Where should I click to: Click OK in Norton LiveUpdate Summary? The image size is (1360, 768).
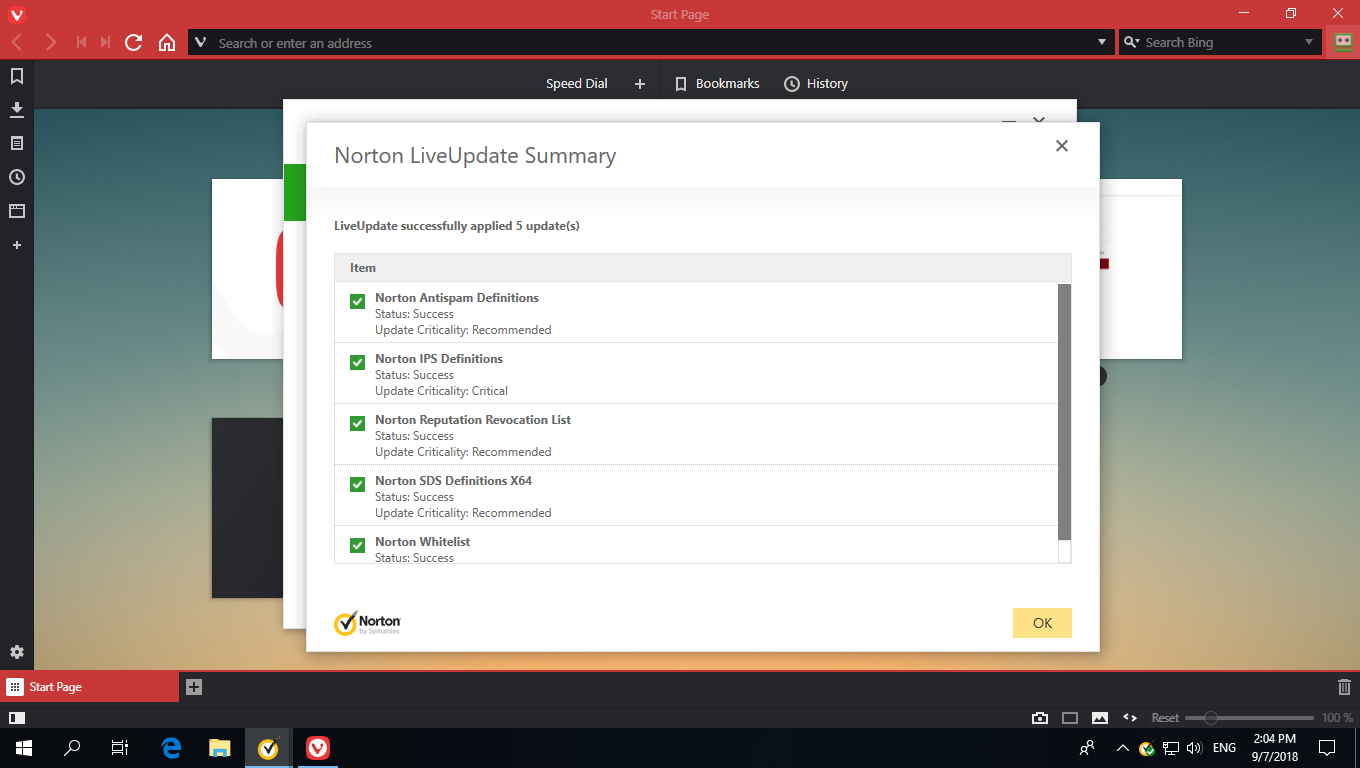click(1042, 623)
